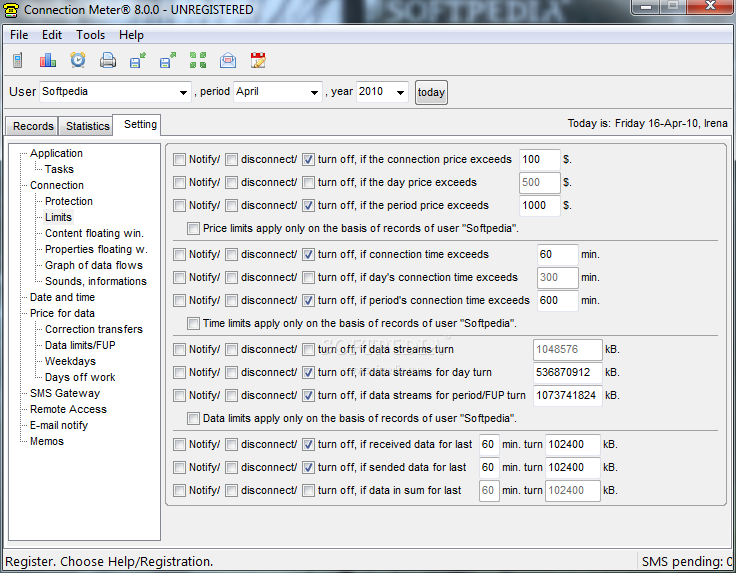
Task: Click the disk icon with inward arrow
Action: pyautogui.click(x=138, y=60)
